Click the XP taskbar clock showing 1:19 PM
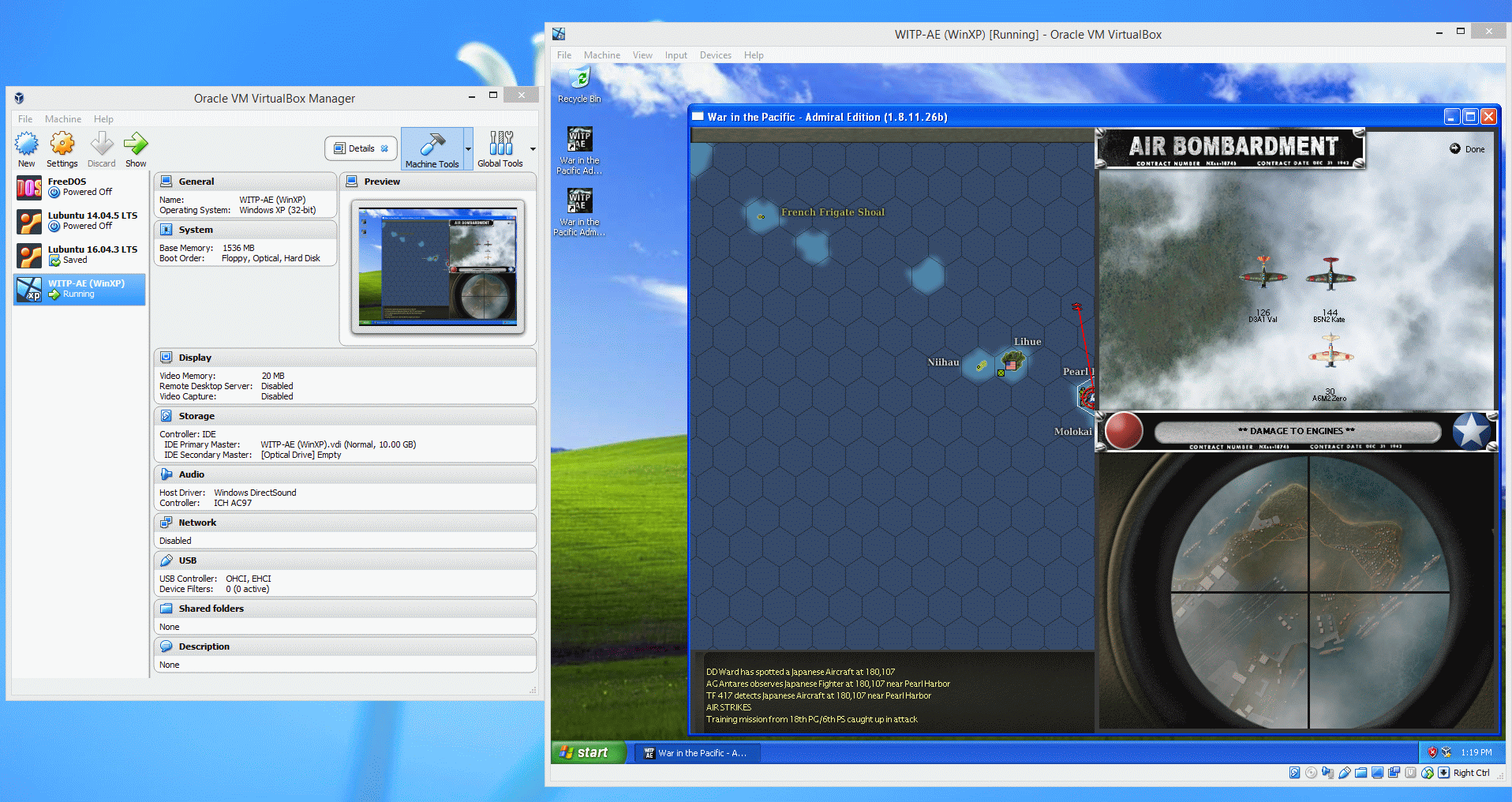 pyautogui.click(x=1476, y=752)
